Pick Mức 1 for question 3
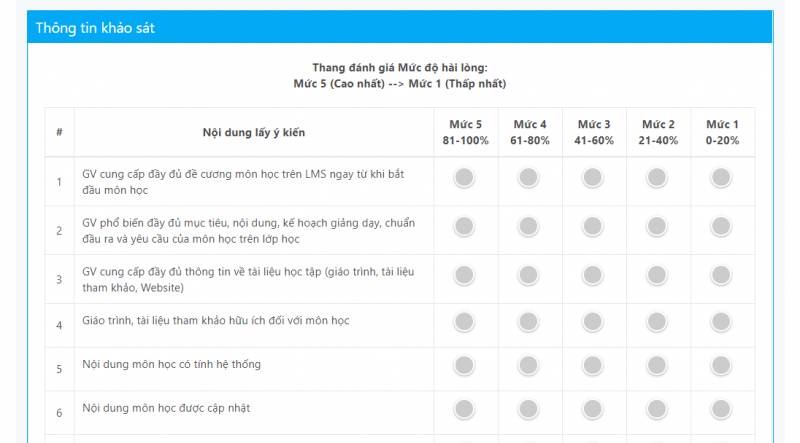800x443 pixels. pyautogui.click(x=720, y=275)
